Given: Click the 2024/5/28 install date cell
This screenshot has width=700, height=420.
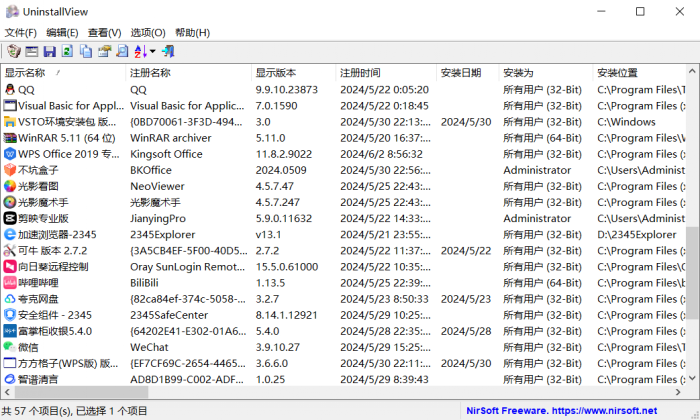Looking at the screenshot, I should pos(466,331).
